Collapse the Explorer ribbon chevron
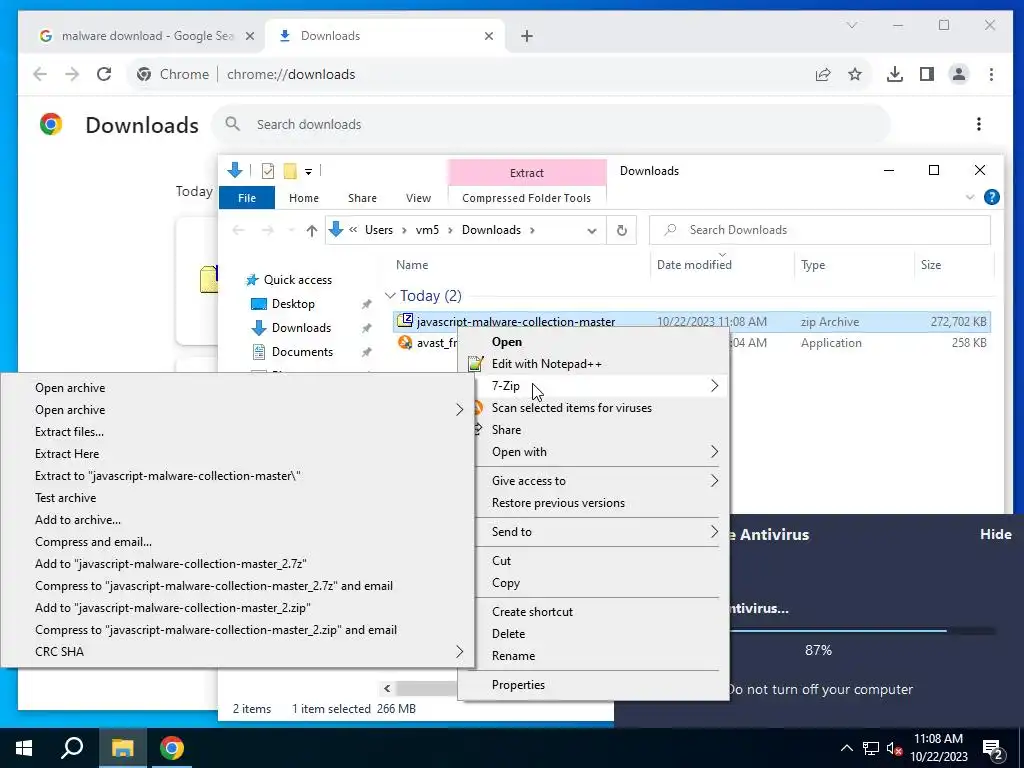Image resolution: width=1024 pixels, height=768 pixels. [x=970, y=197]
